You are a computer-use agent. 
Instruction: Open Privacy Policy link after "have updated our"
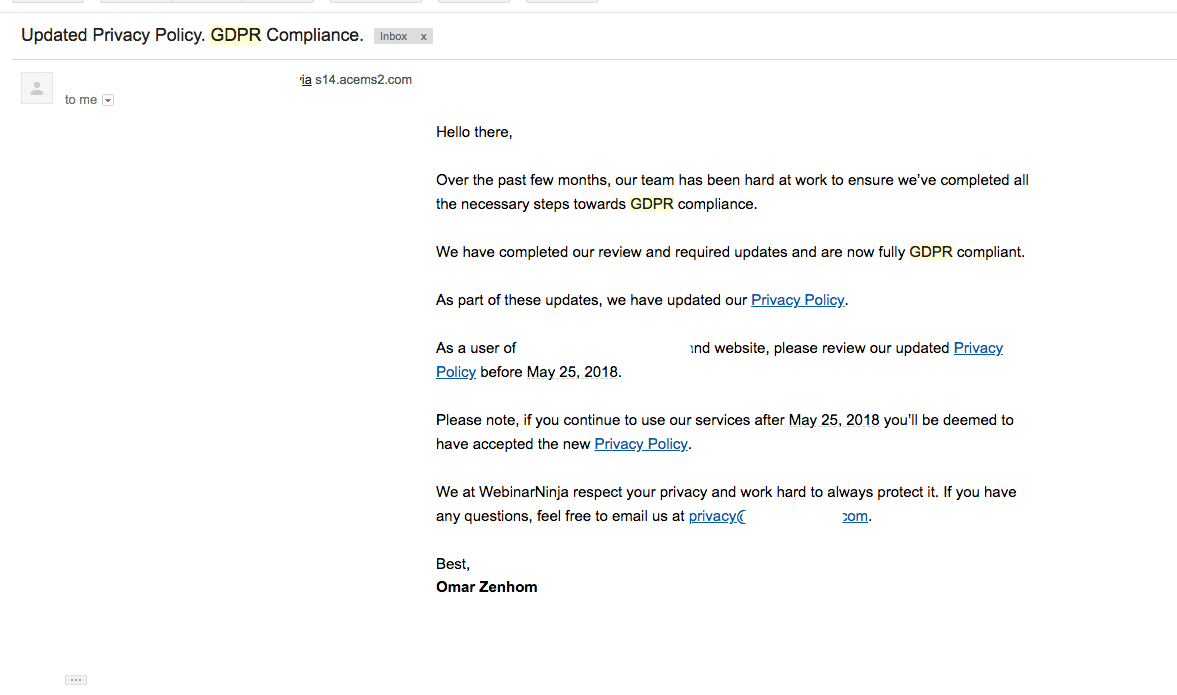797,300
